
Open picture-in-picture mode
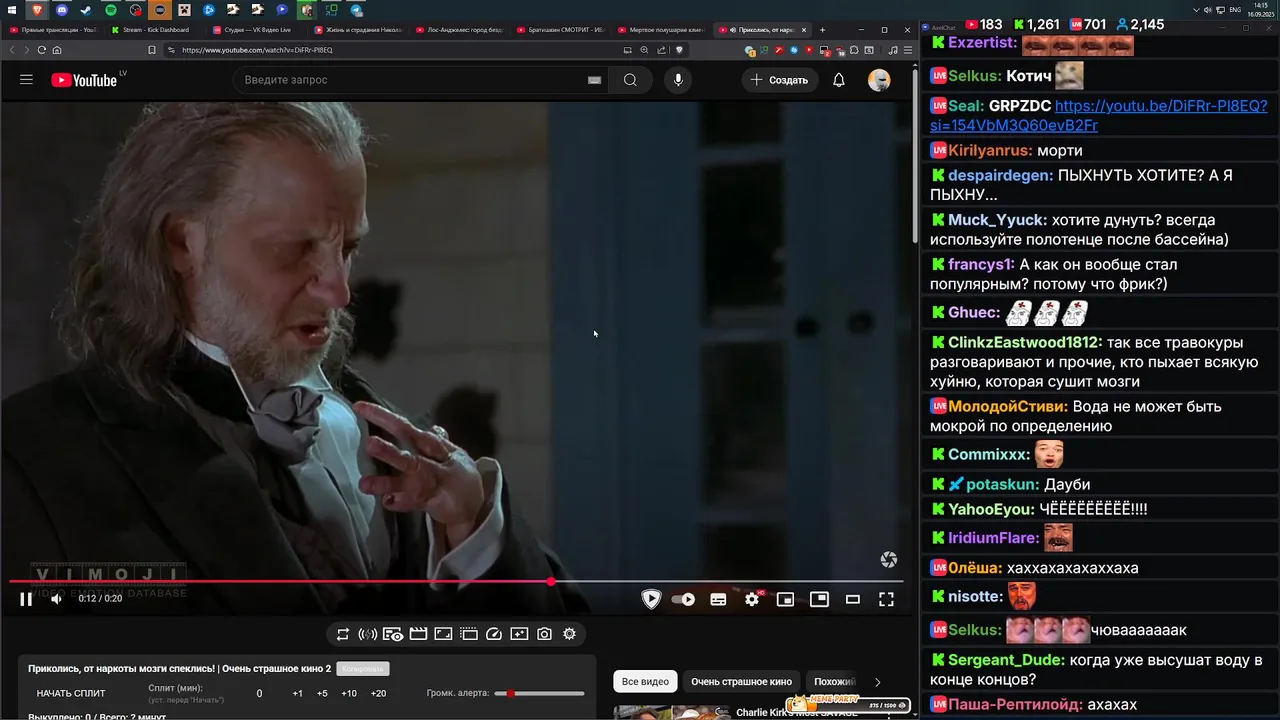click(819, 599)
